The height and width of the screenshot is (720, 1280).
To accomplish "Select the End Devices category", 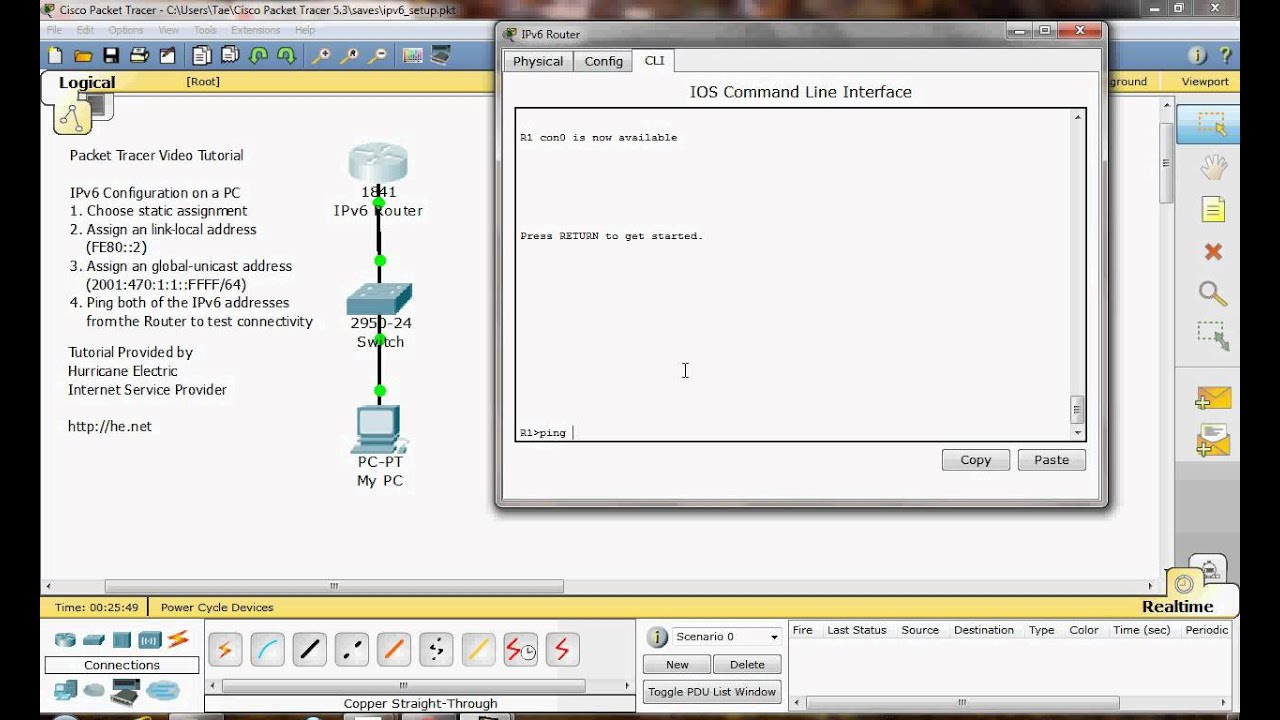I will [x=66, y=690].
